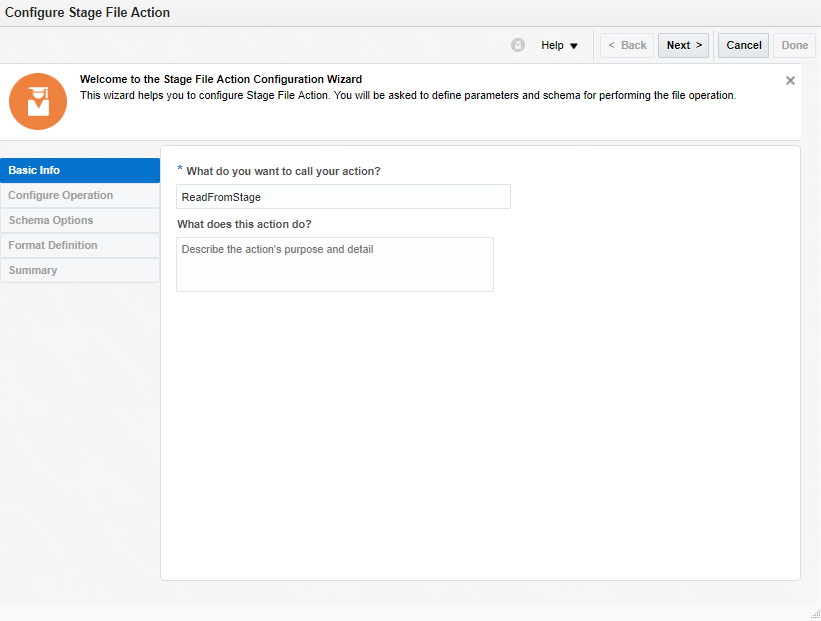Open the Schema Options step

coord(80,220)
